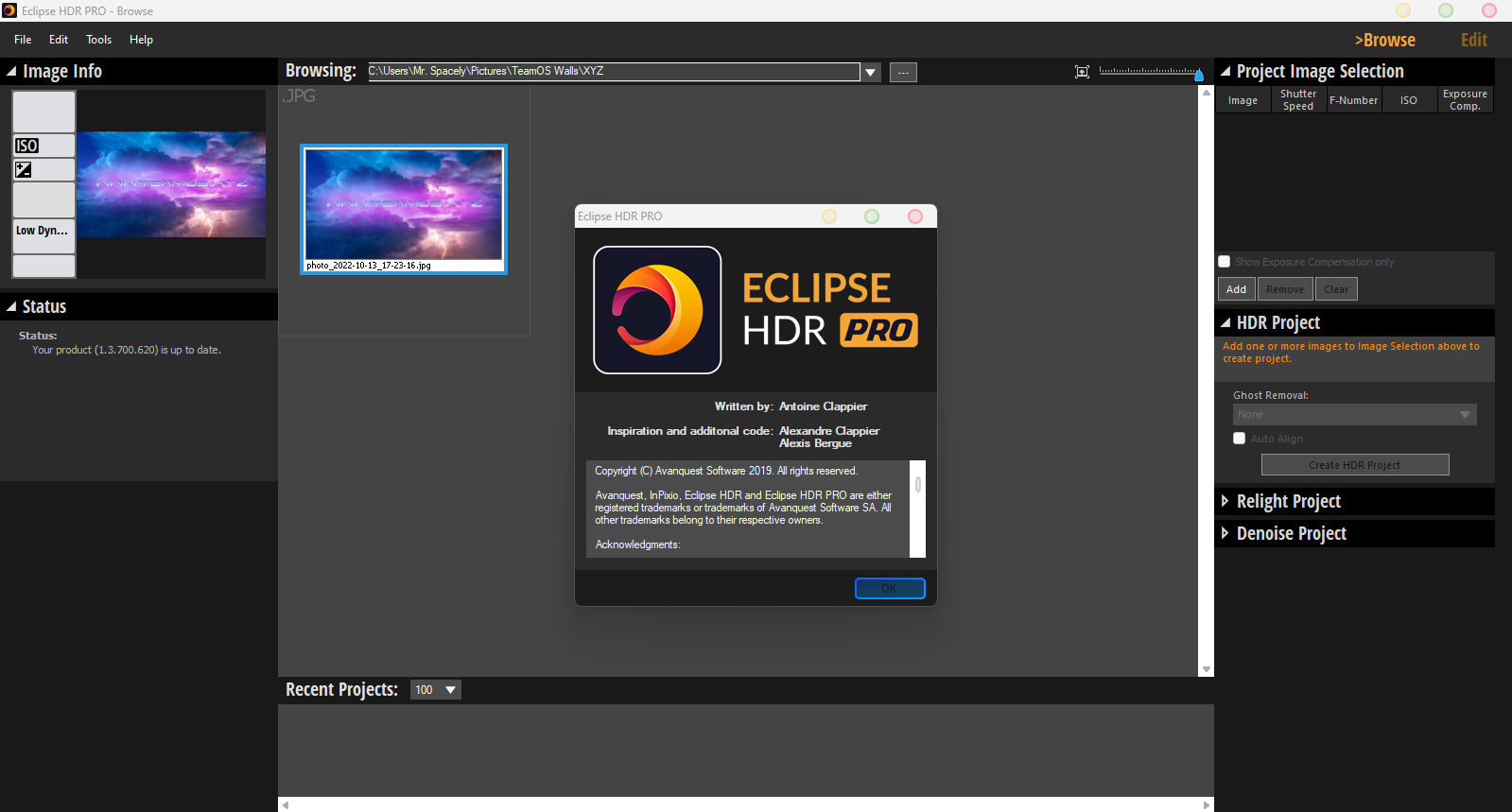Open the Help menu

click(141, 40)
